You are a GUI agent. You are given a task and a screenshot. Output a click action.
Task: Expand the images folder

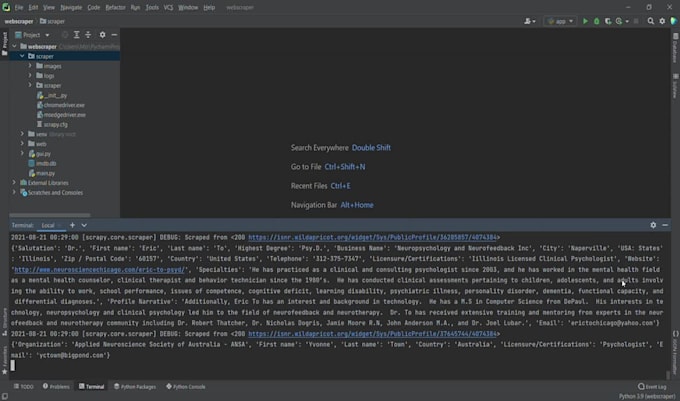30,66
